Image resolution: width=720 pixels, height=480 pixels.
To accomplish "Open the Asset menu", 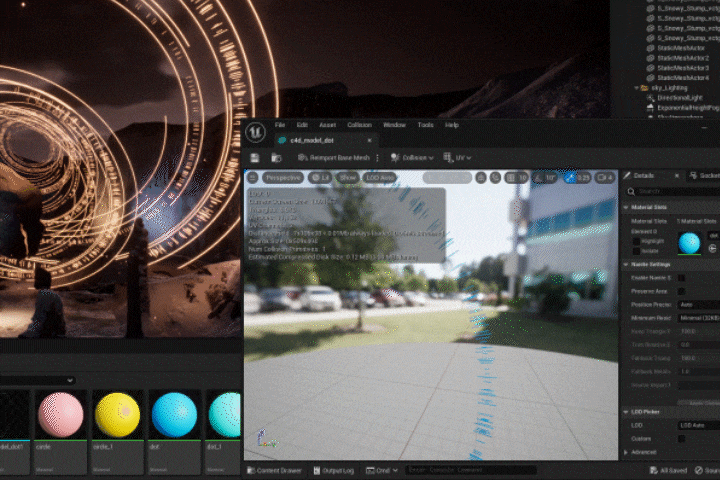I will 327,125.
